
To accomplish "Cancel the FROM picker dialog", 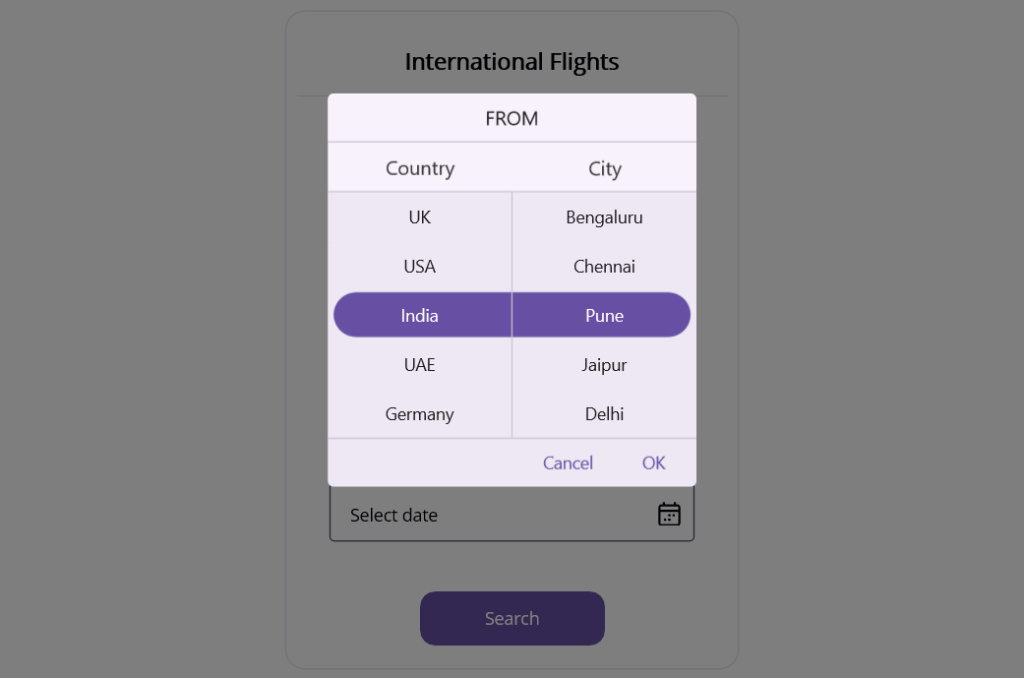I will pos(568,462).
